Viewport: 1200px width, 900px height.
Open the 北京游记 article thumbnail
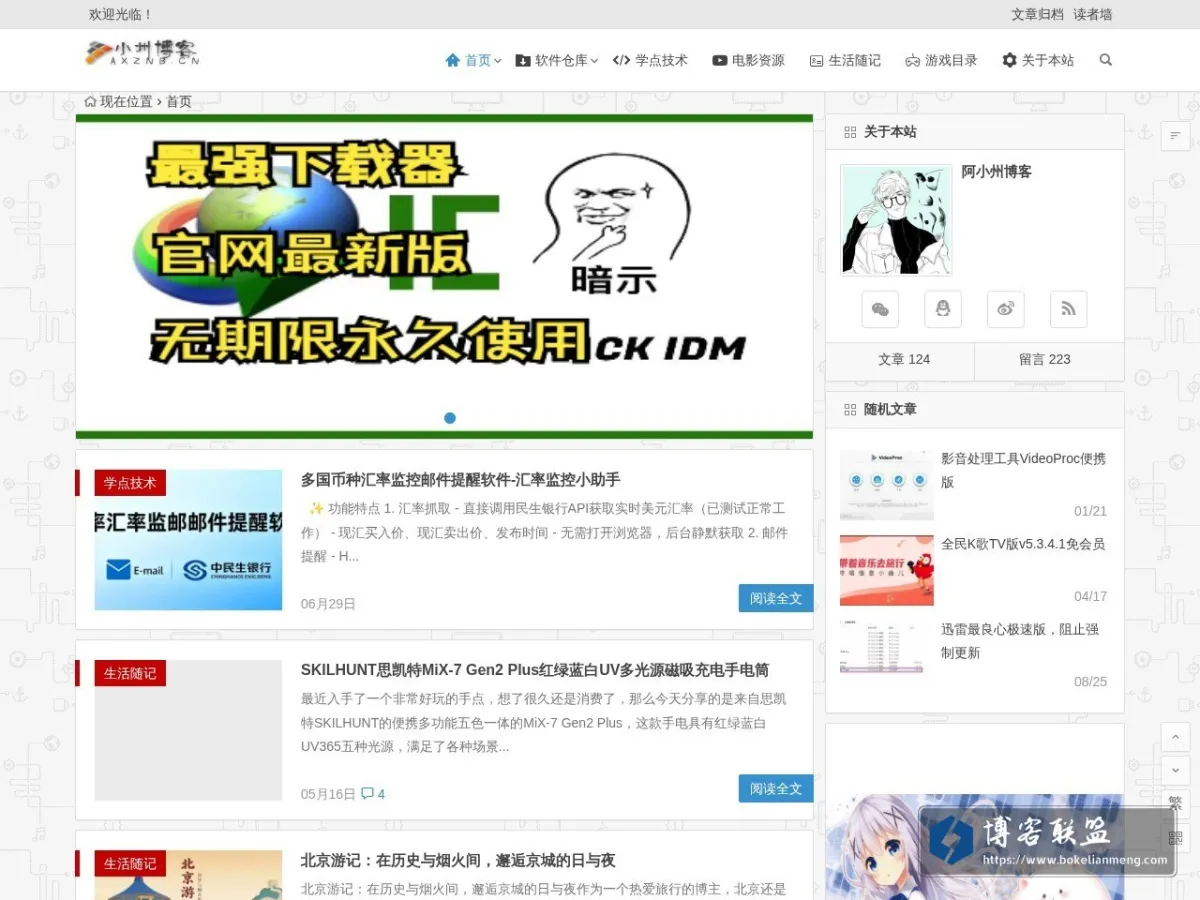pyautogui.click(x=188, y=875)
